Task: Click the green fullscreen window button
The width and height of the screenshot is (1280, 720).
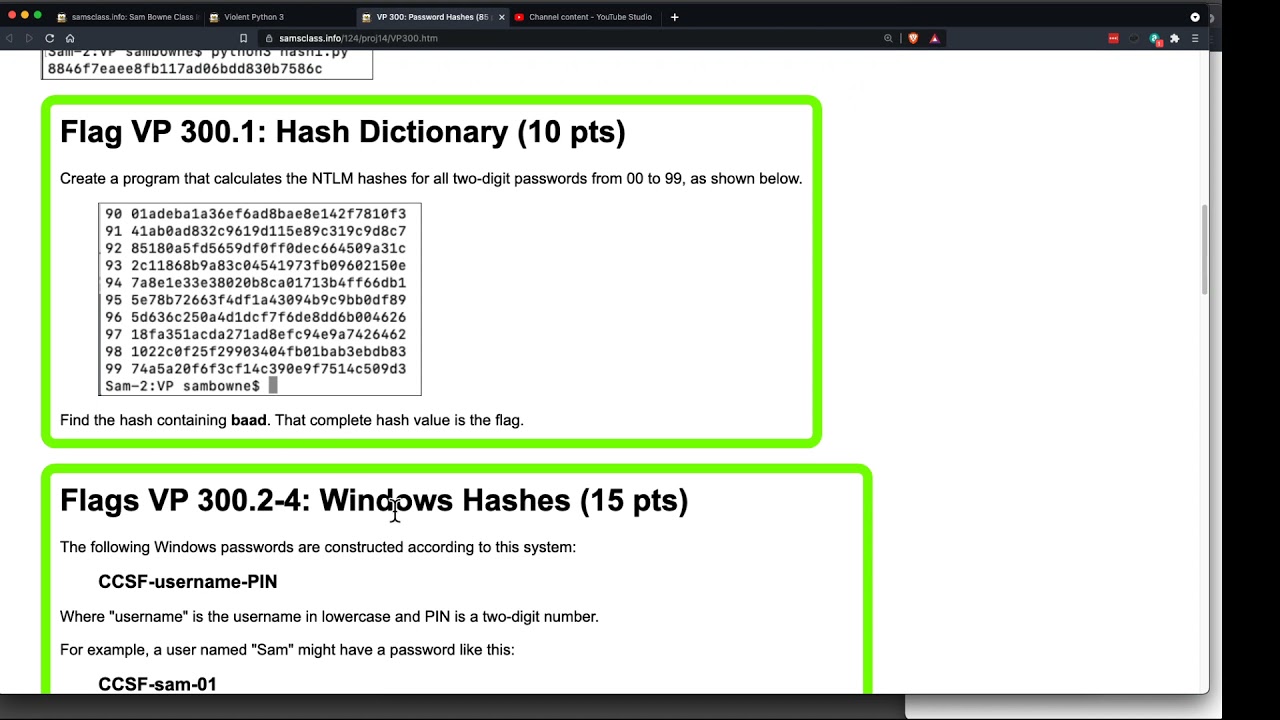Action: 38,16
